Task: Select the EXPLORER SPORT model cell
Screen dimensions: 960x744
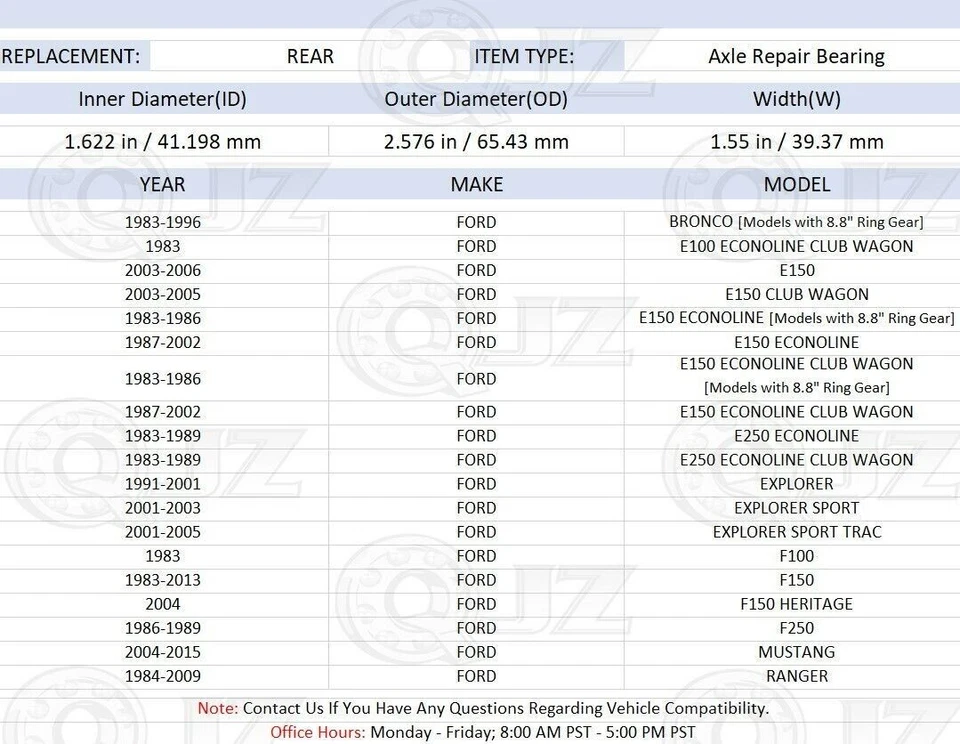Action: pos(797,508)
